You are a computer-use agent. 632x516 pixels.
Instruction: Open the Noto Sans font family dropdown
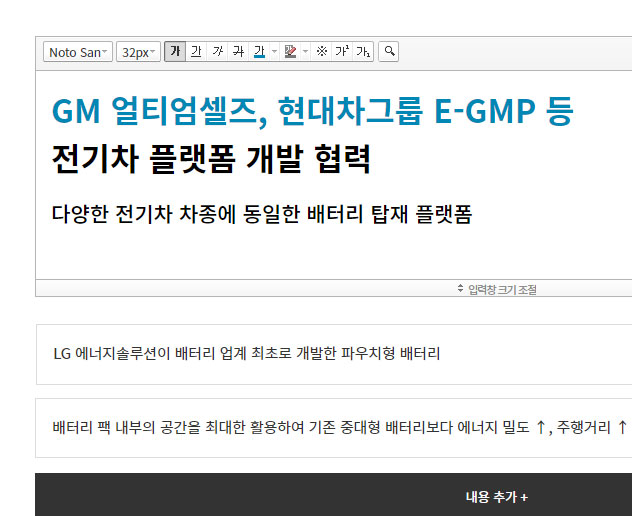78,52
